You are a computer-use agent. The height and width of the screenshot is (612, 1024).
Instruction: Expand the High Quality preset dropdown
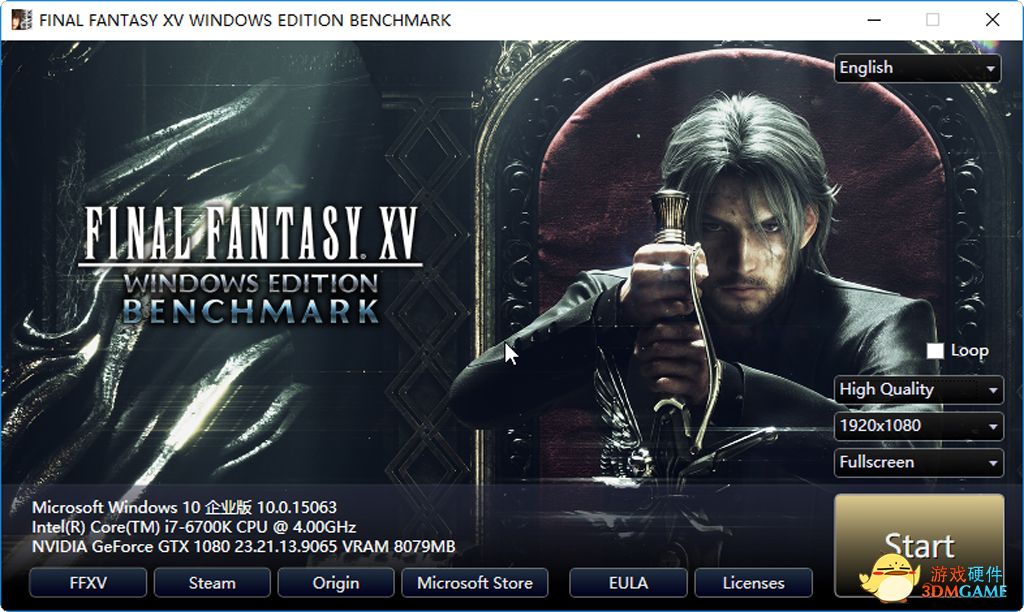918,389
